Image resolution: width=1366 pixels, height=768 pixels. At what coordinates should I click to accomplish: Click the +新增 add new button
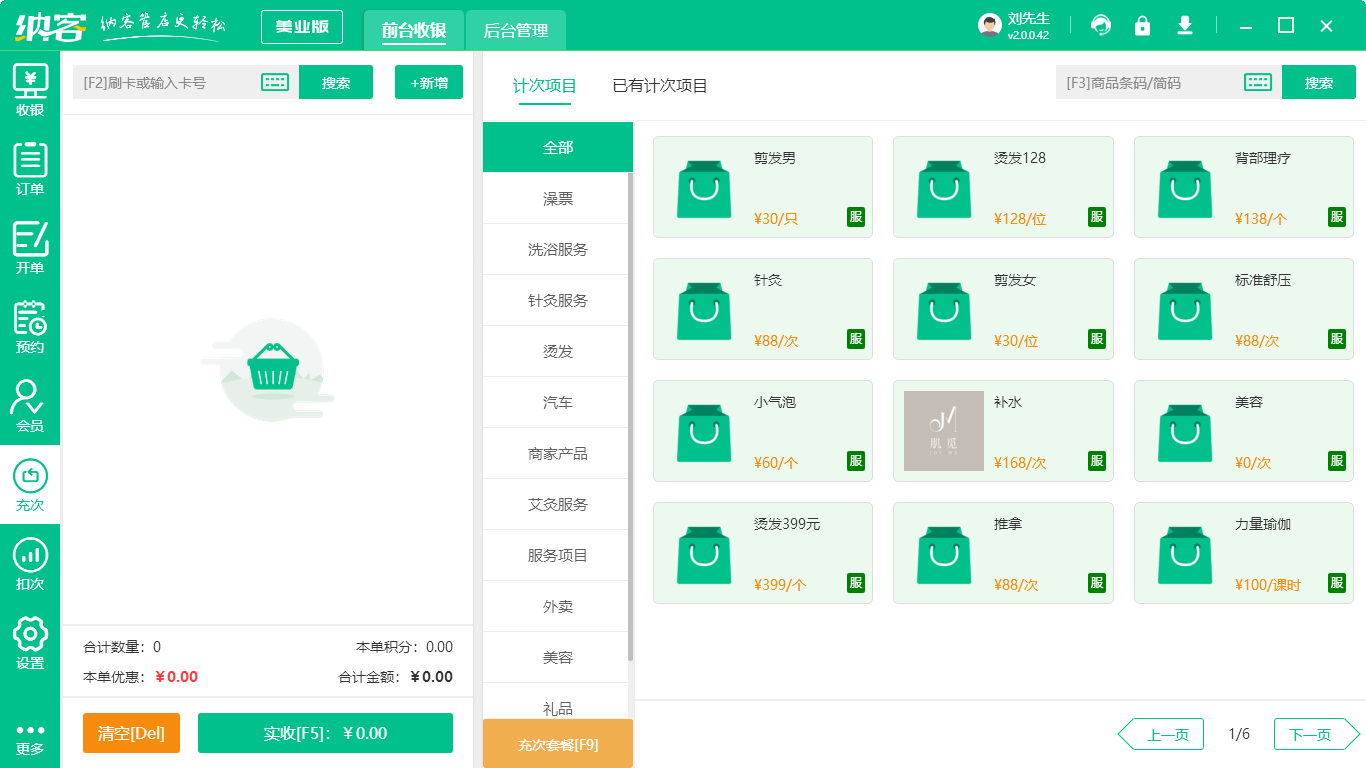(428, 82)
